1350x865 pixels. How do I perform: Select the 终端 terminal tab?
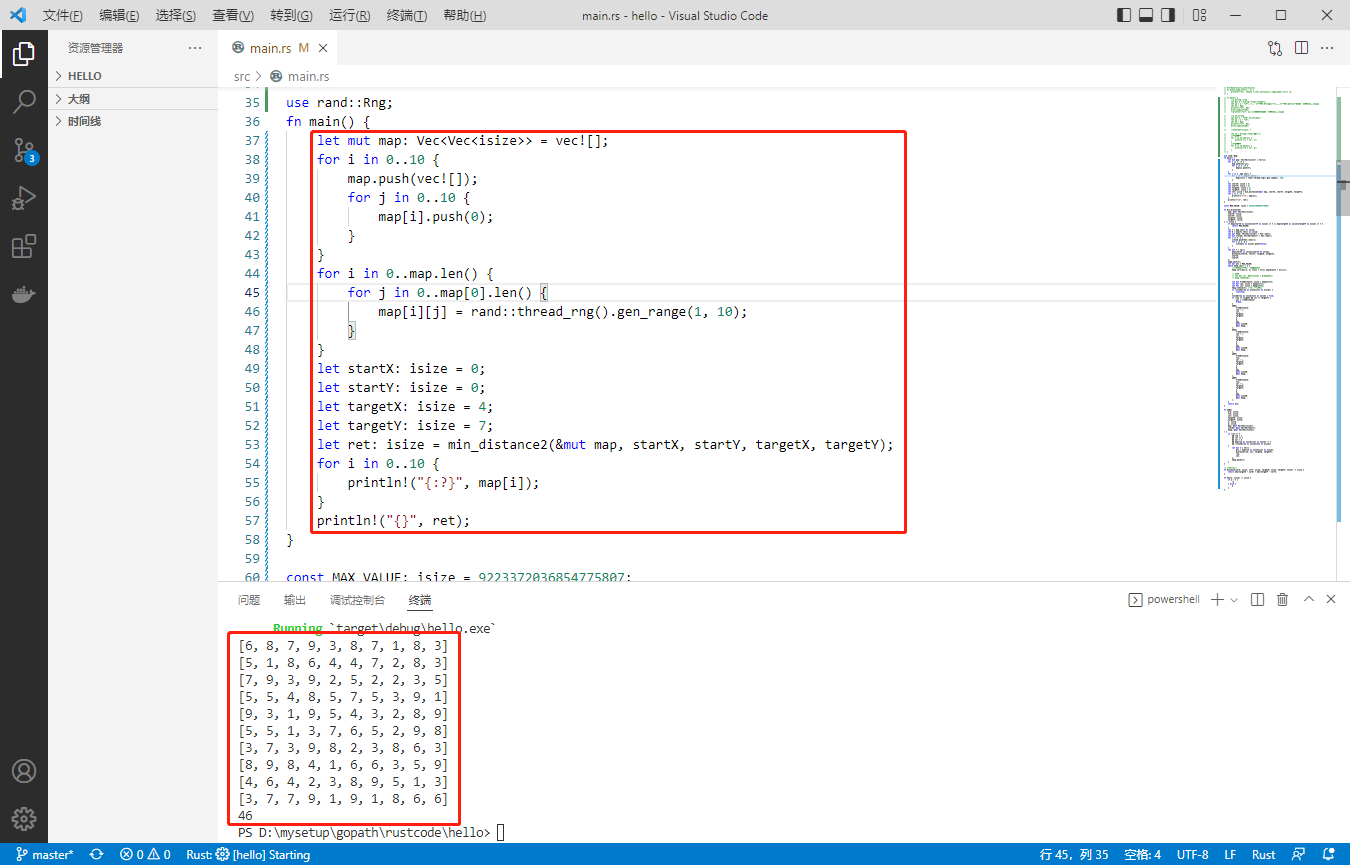click(x=420, y=600)
